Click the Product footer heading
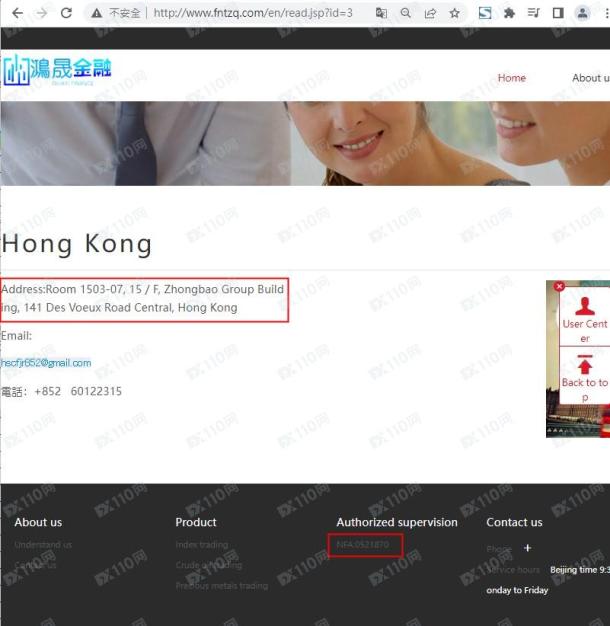 (x=196, y=522)
